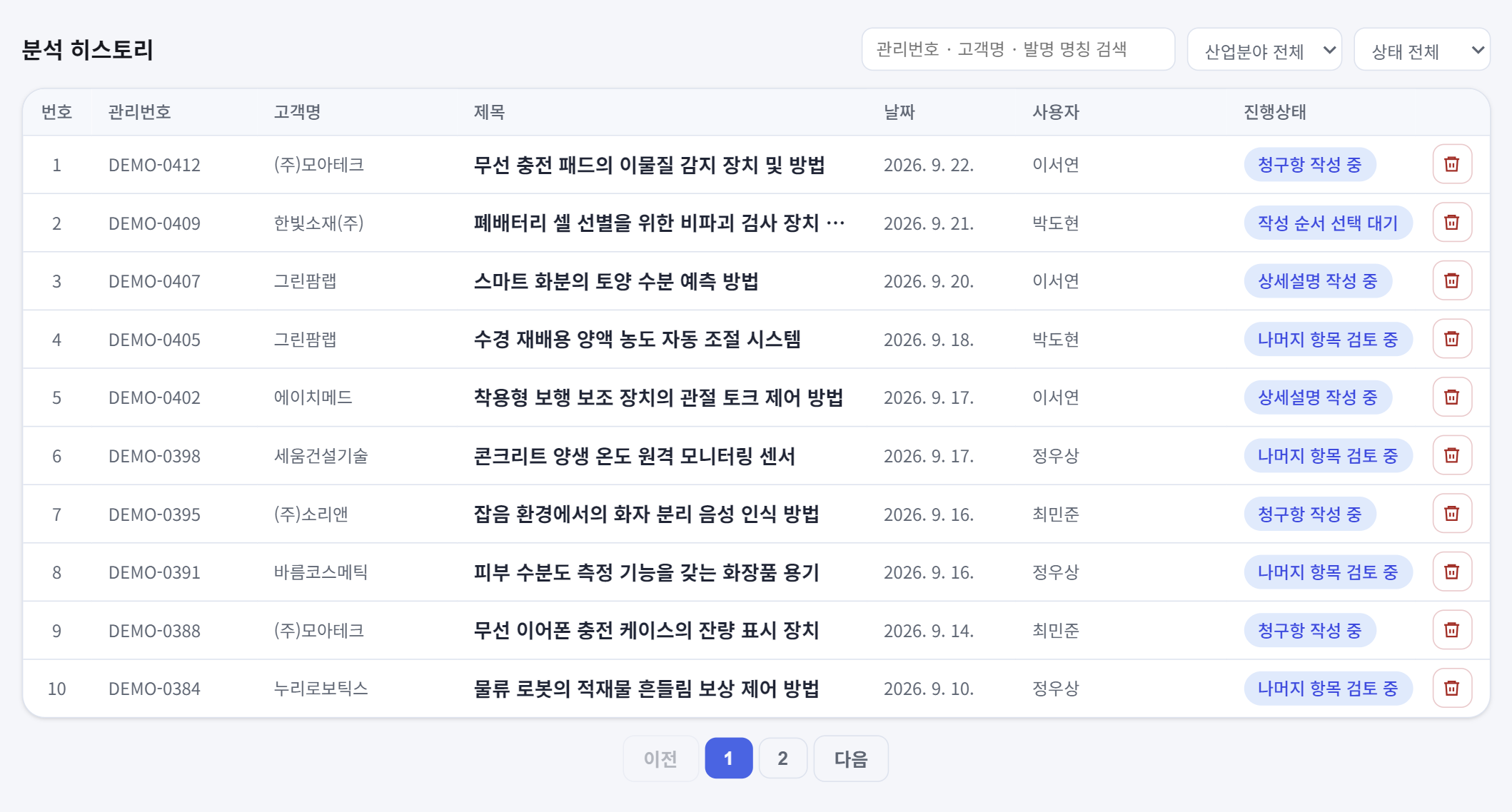Click the date 2026. 9. 10.
This screenshot has width=1512, height=812.
click(928, 689)
